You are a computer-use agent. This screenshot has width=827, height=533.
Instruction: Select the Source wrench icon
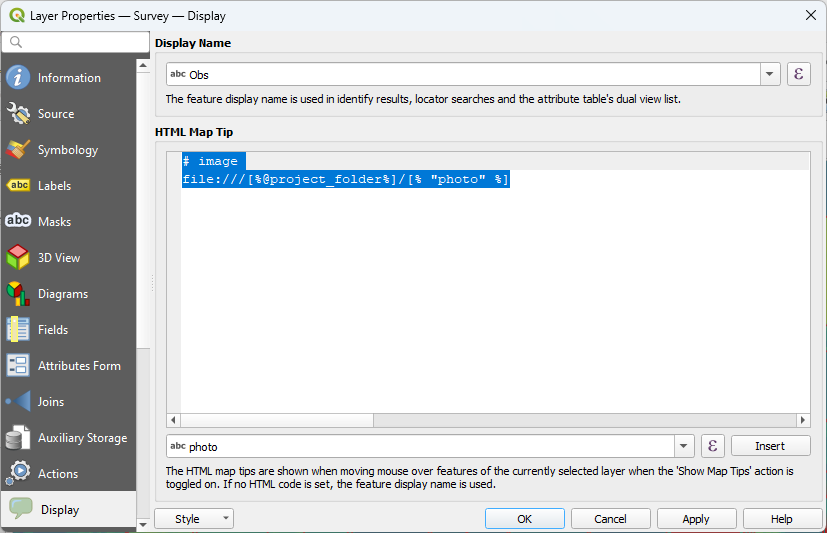pyautogui.click(x=18, y=114)
